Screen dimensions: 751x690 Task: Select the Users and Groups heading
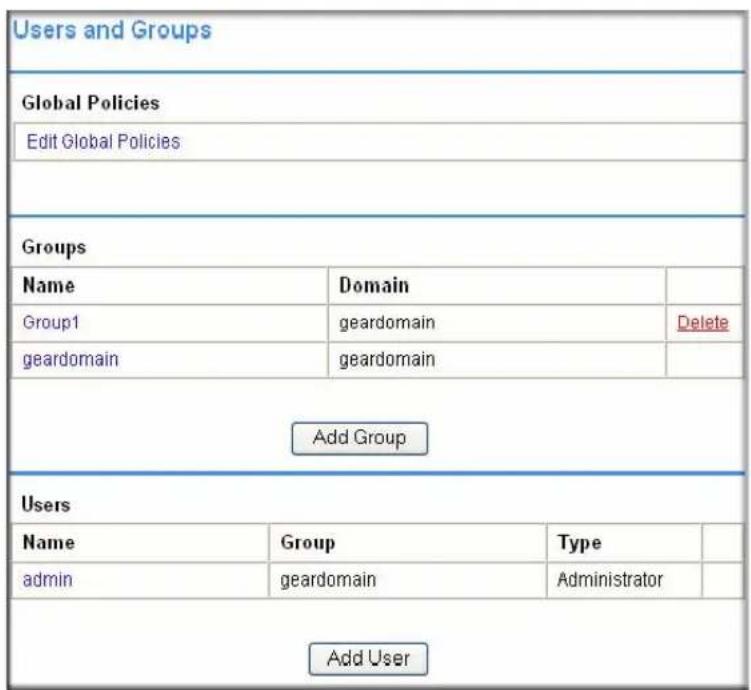(x=112, y=30)
